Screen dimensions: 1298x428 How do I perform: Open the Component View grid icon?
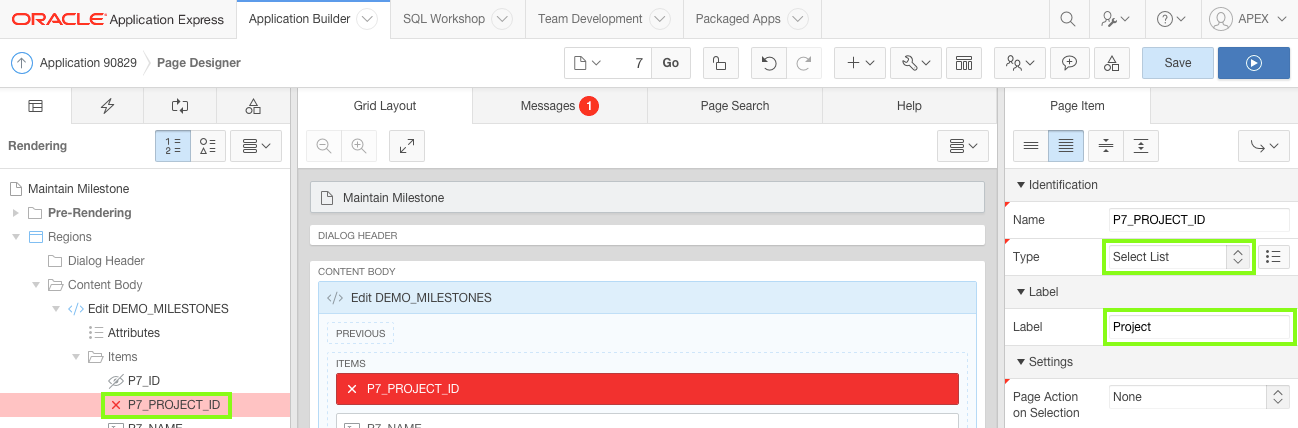click(x=964, y=63)
